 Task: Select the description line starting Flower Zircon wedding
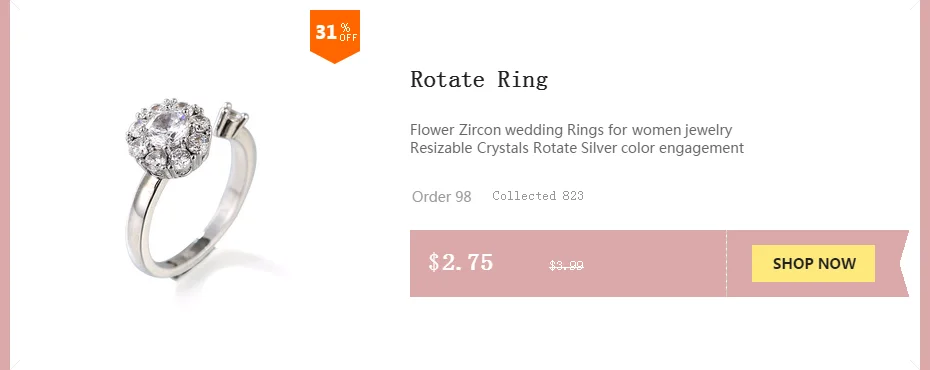(x=571, y=129)
